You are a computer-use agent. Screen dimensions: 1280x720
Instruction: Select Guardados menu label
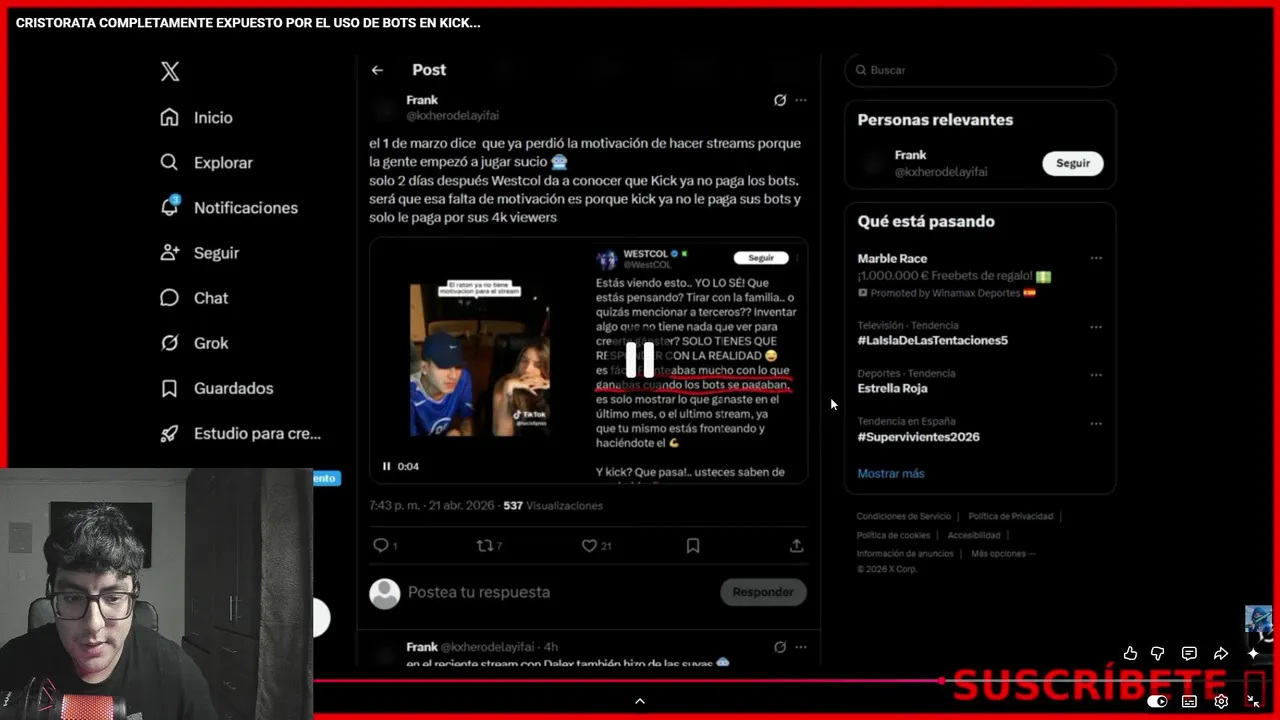pos(234,388)
